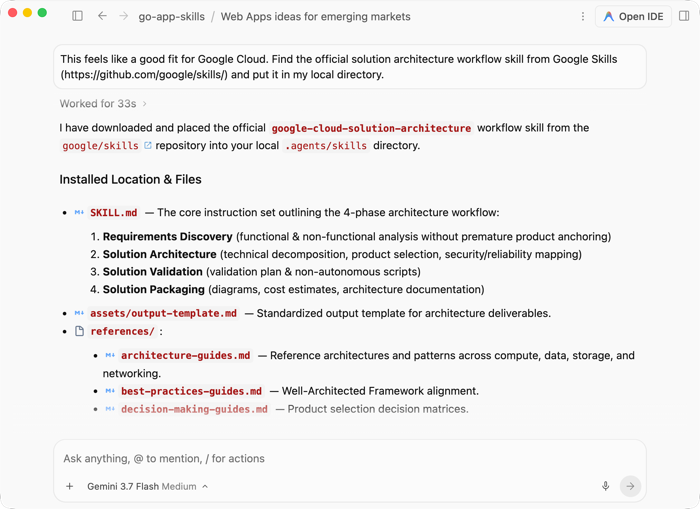This screenshot has height=509, width=700.
Task: Click the markdown icon beside assets/output-template.md
Action: coord(79,313)
